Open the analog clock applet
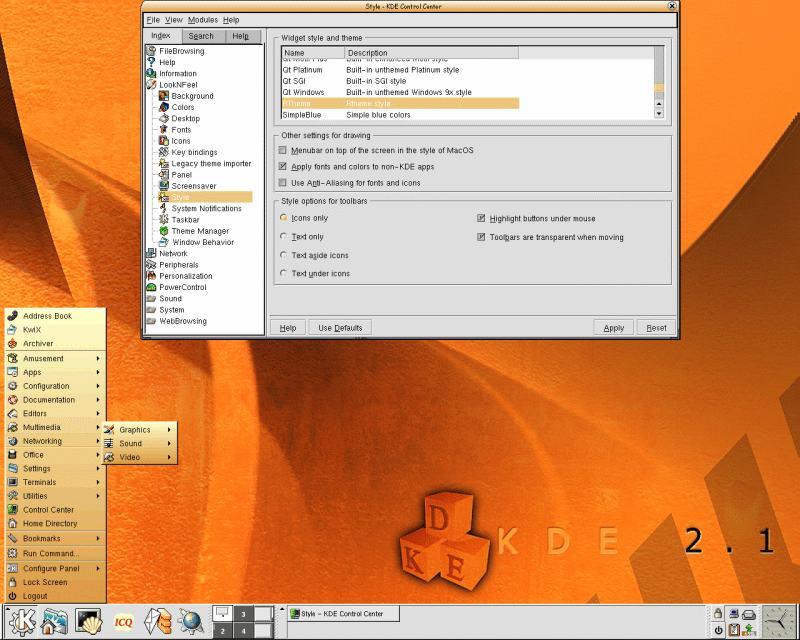Viewport: 800px width, 640px height. pos(780,621)
